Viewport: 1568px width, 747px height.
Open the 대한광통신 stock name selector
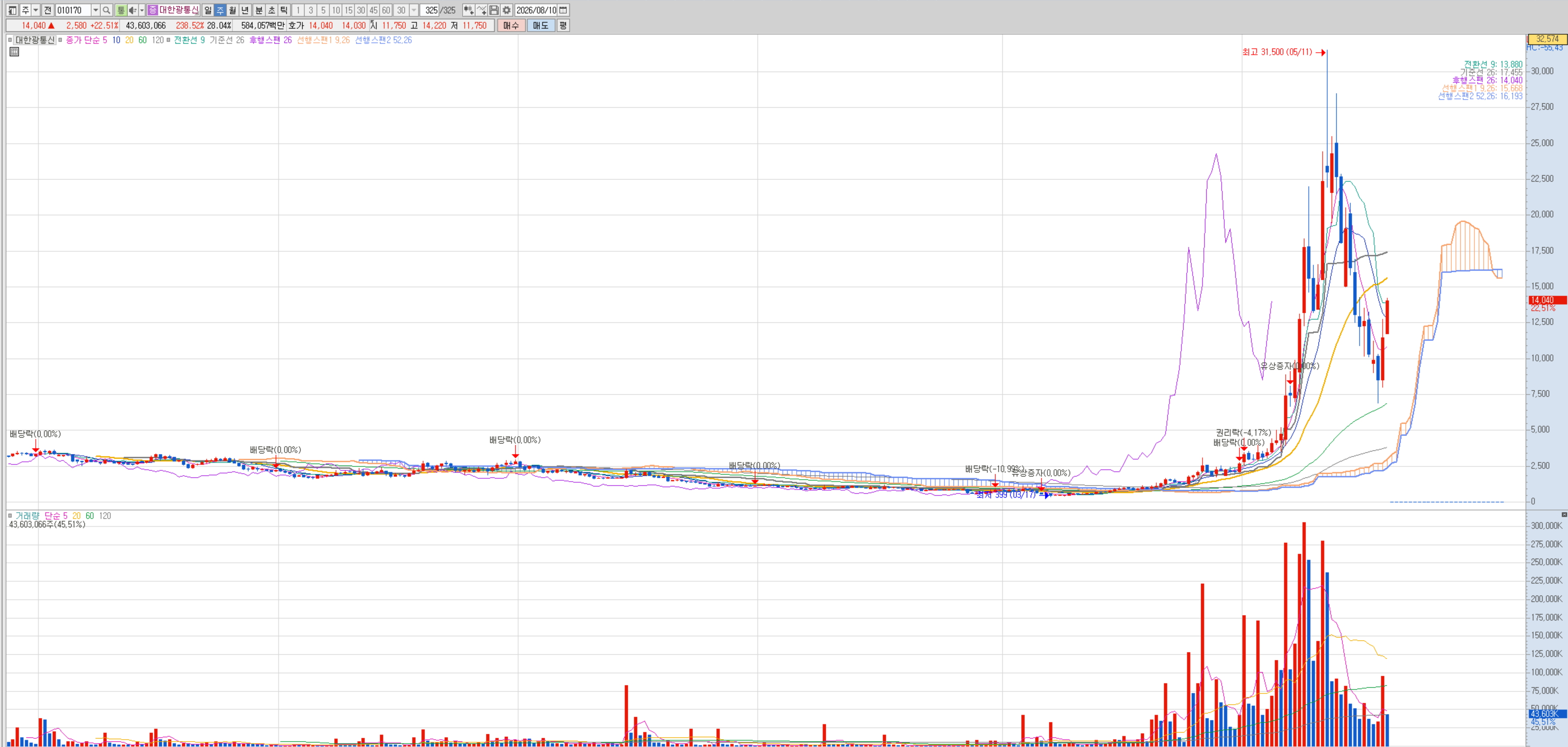click(179, 11)
